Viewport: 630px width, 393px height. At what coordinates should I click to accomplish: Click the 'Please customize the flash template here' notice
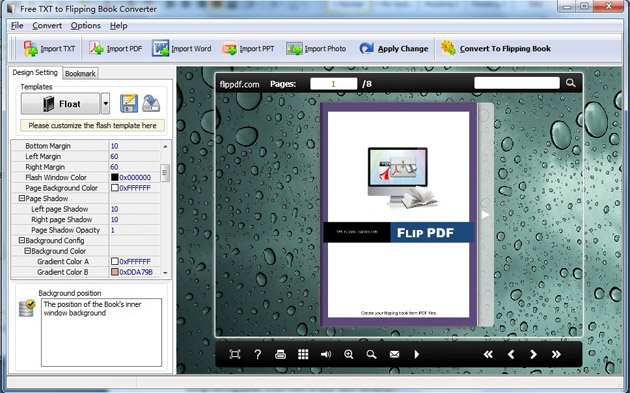coord(92,125)
